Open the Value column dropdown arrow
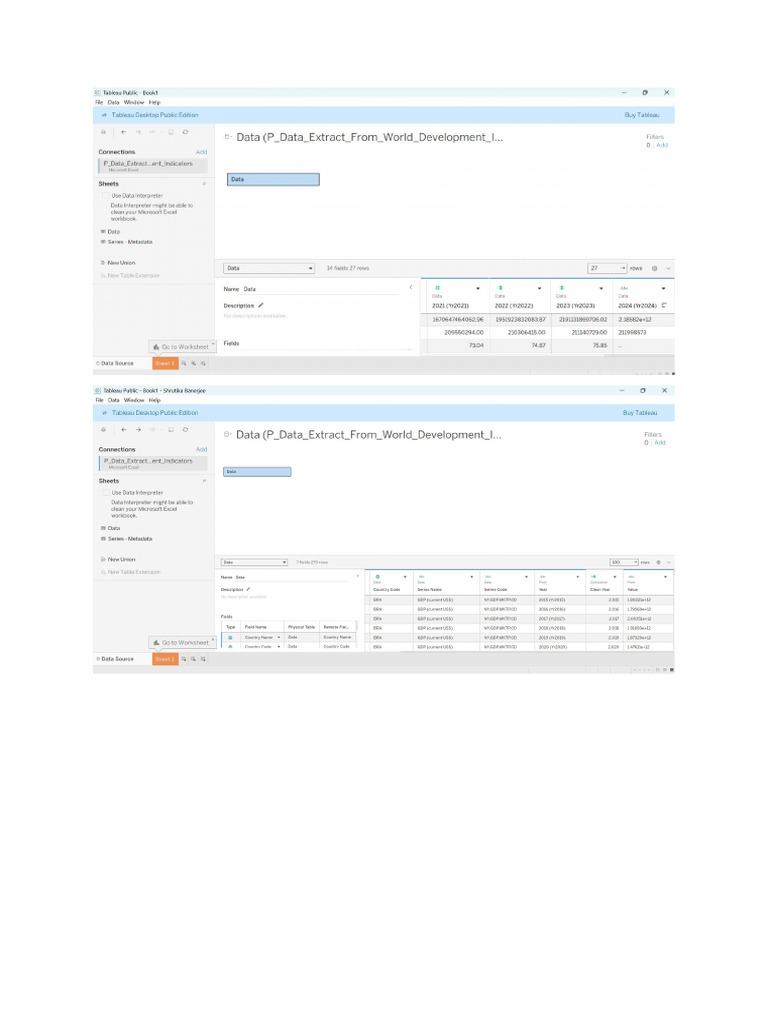 point(665,577)
